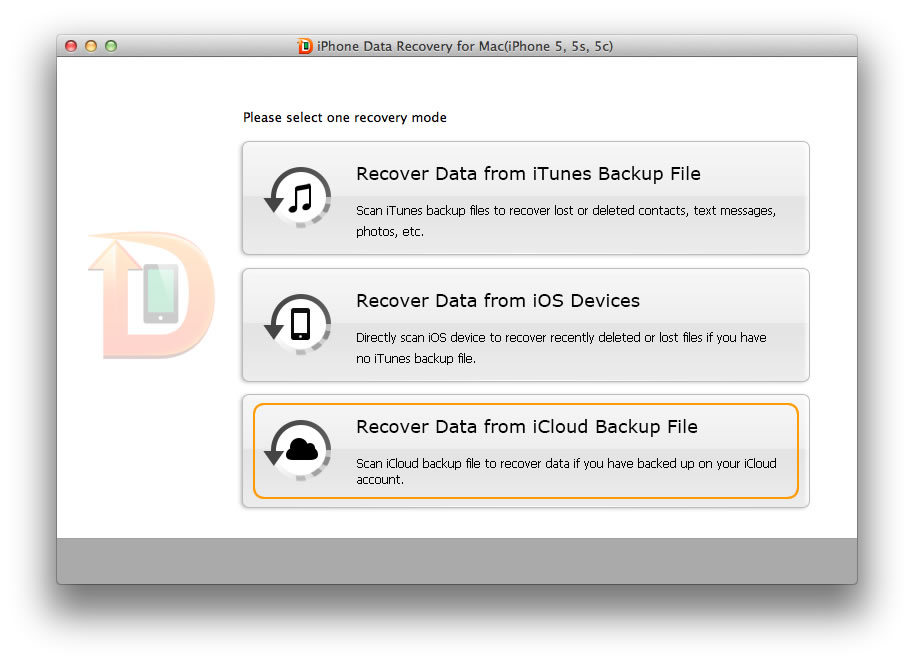Click the iTunes music note recovery icon
The height and width of the screenshot is (663, 914).
(x=299, y=198)
